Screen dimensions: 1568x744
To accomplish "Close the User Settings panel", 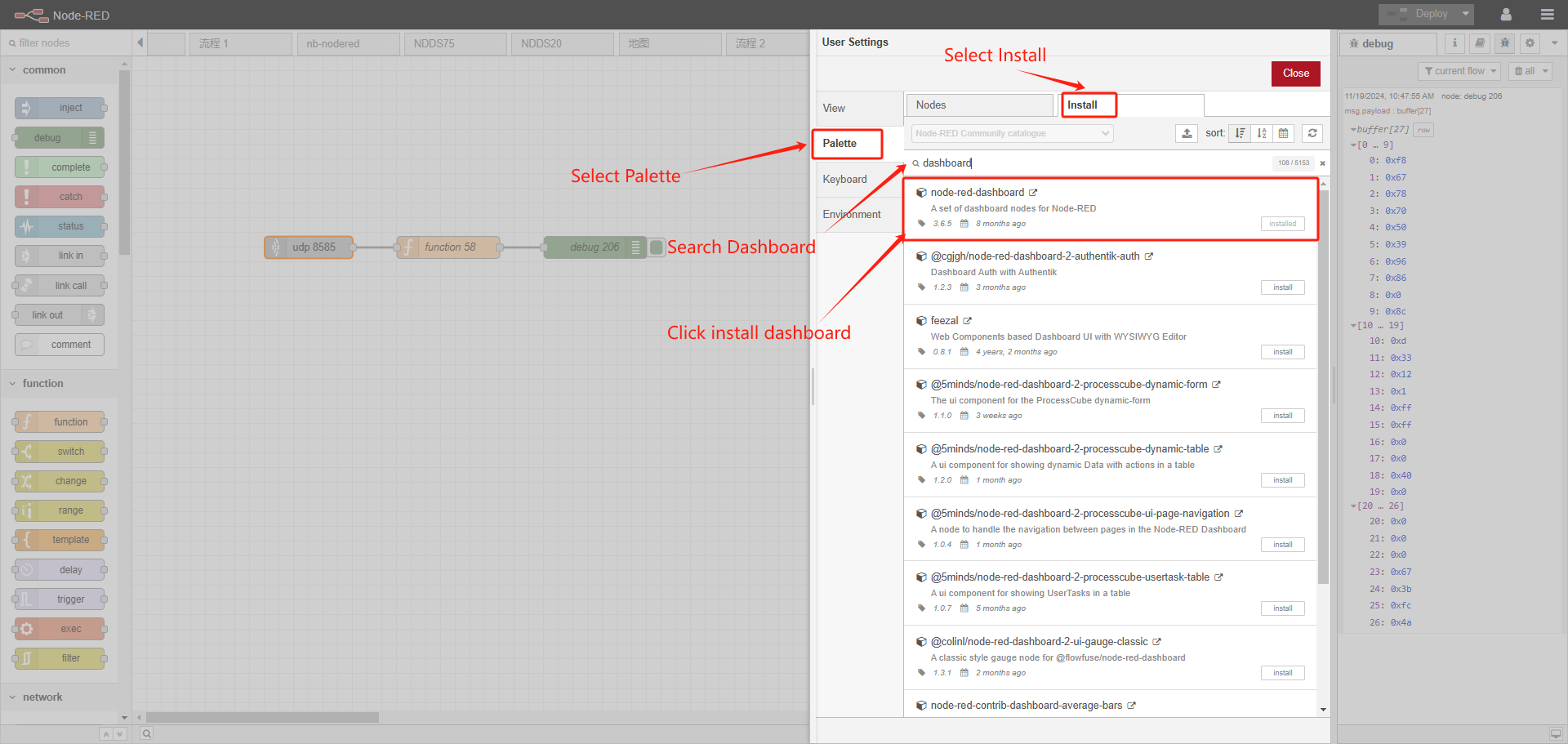I will tap(1295, 74).
